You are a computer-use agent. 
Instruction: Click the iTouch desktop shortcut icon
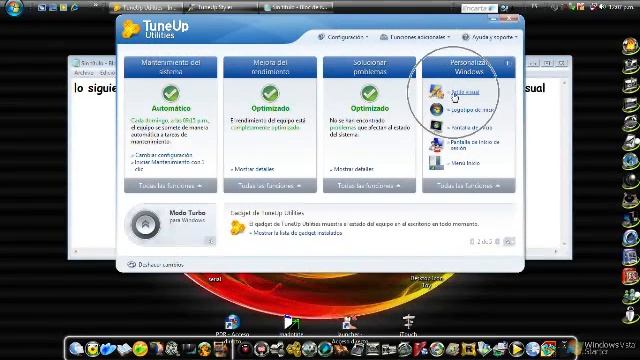[x=408, y=322]
